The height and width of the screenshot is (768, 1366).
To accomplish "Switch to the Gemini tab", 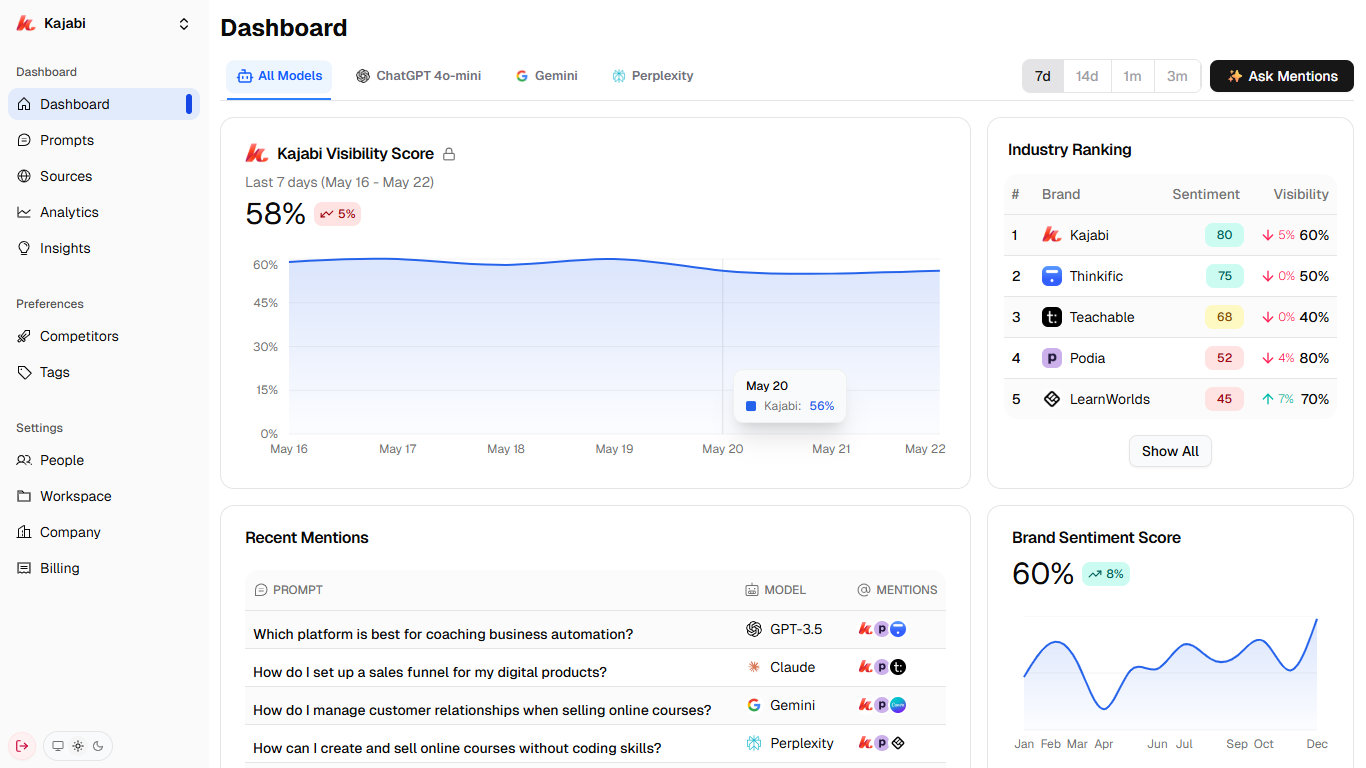I will click(547, 76).
